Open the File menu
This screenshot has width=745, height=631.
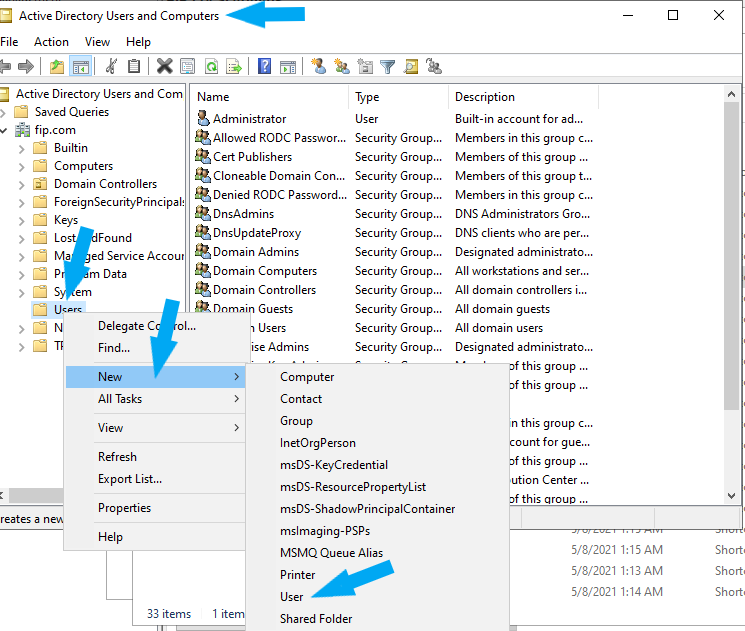coord(9,42)
